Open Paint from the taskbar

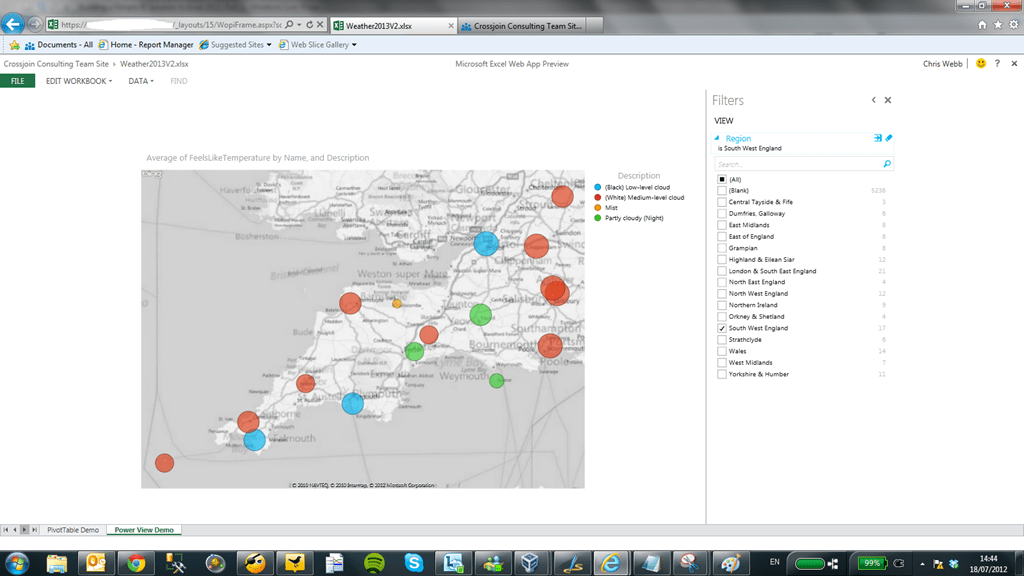point(730,563)
